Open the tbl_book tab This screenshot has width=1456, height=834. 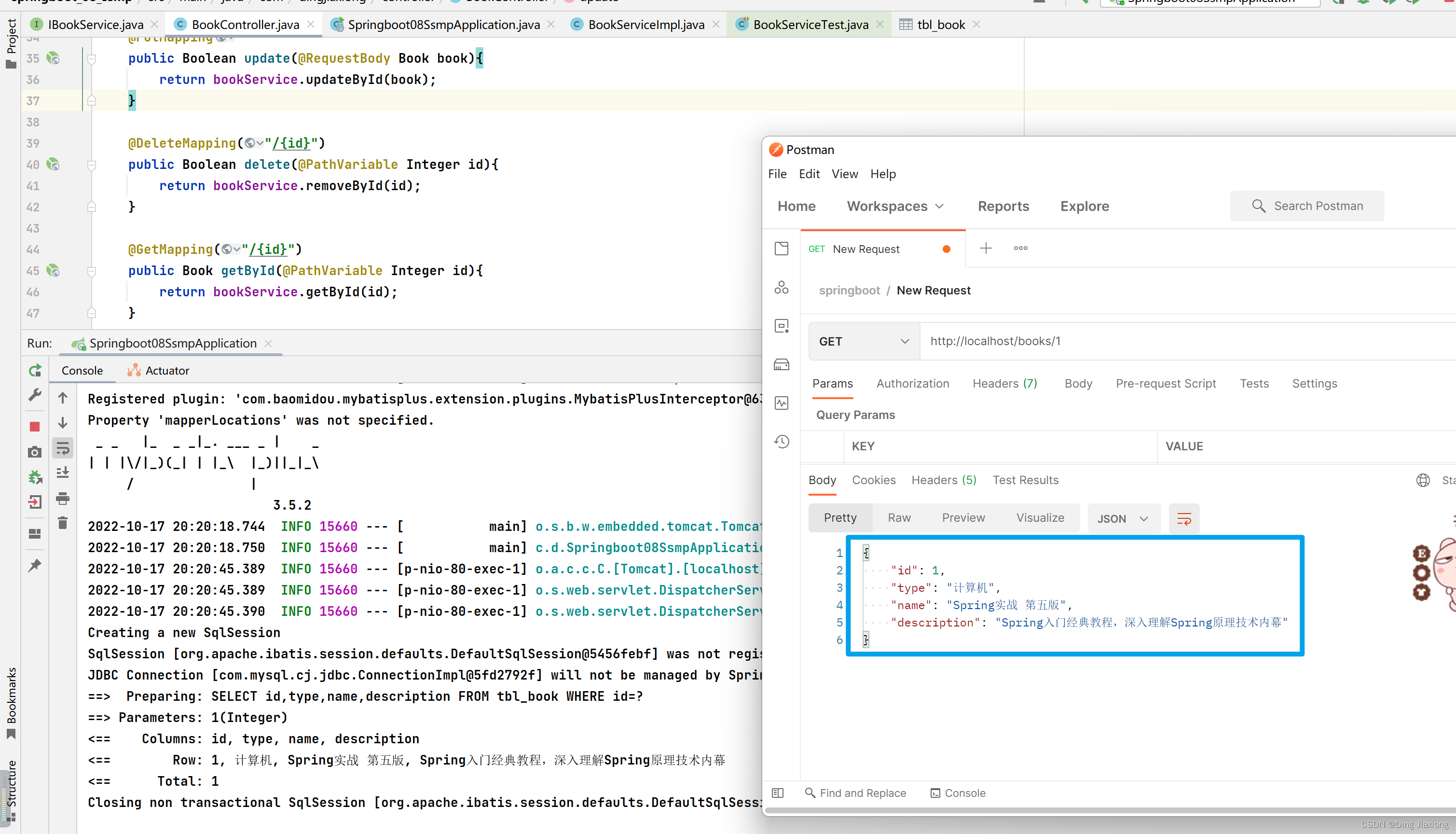pos(941,25)
